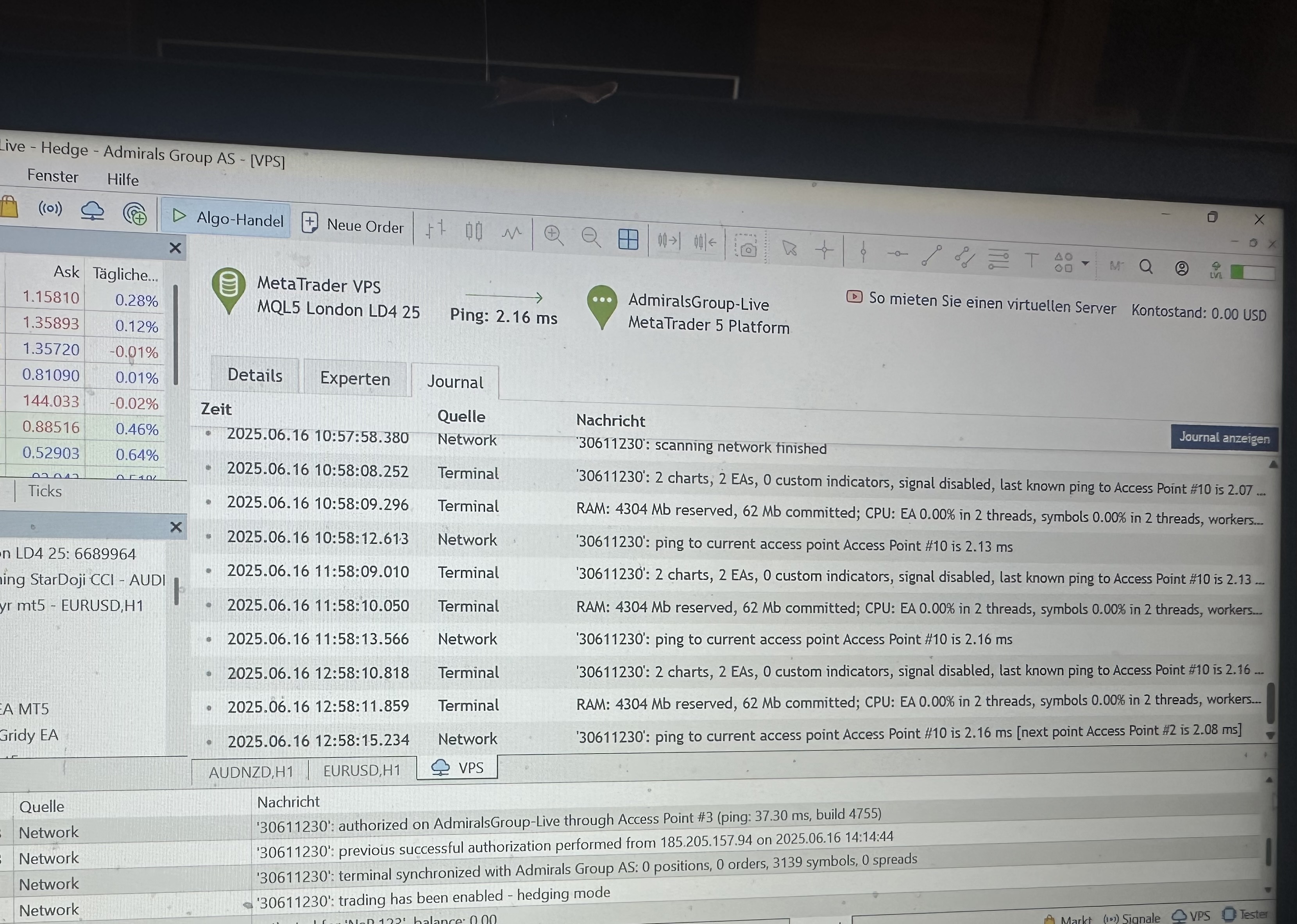
Task: Click the Tägliche... column header
Action: [125, 274]
